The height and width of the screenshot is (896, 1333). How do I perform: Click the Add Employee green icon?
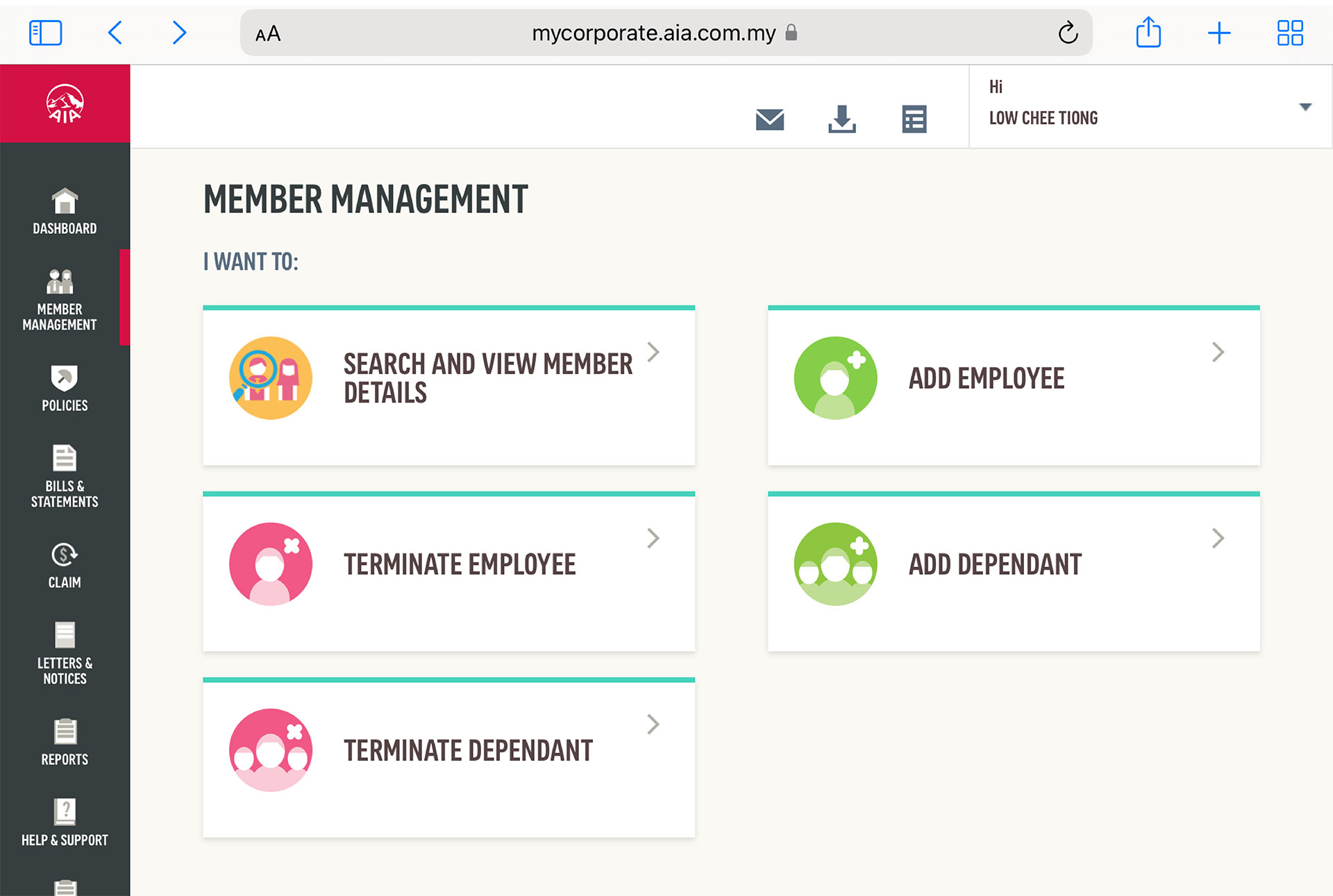point(835,378)
